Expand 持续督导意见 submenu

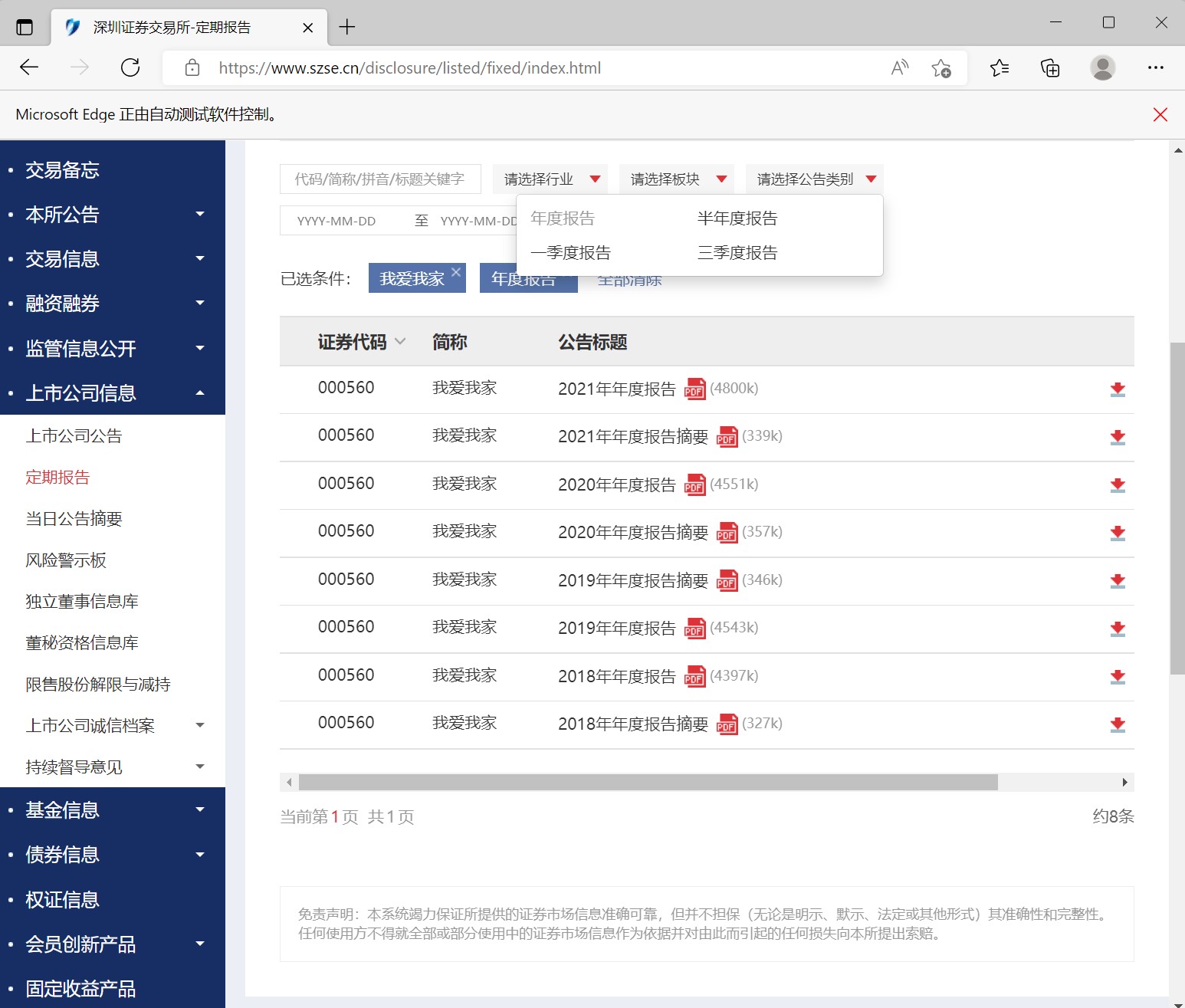(200, 767)
